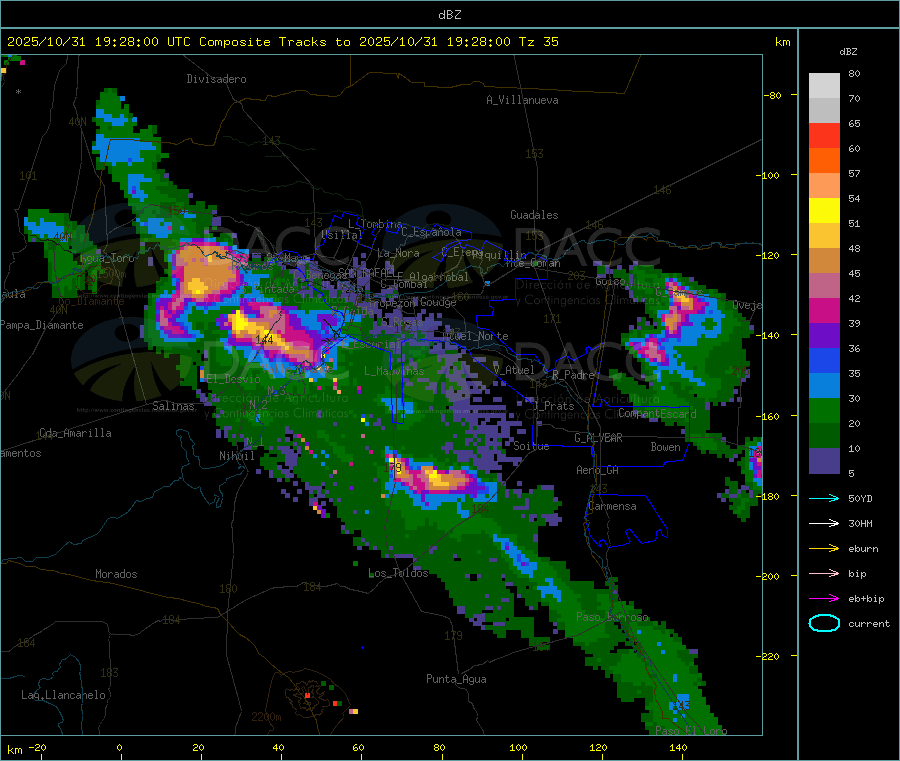The height and width of the screenshot is (761, 900).
Task: Click the 'Tz 35' threshold text
Action: 539,42
